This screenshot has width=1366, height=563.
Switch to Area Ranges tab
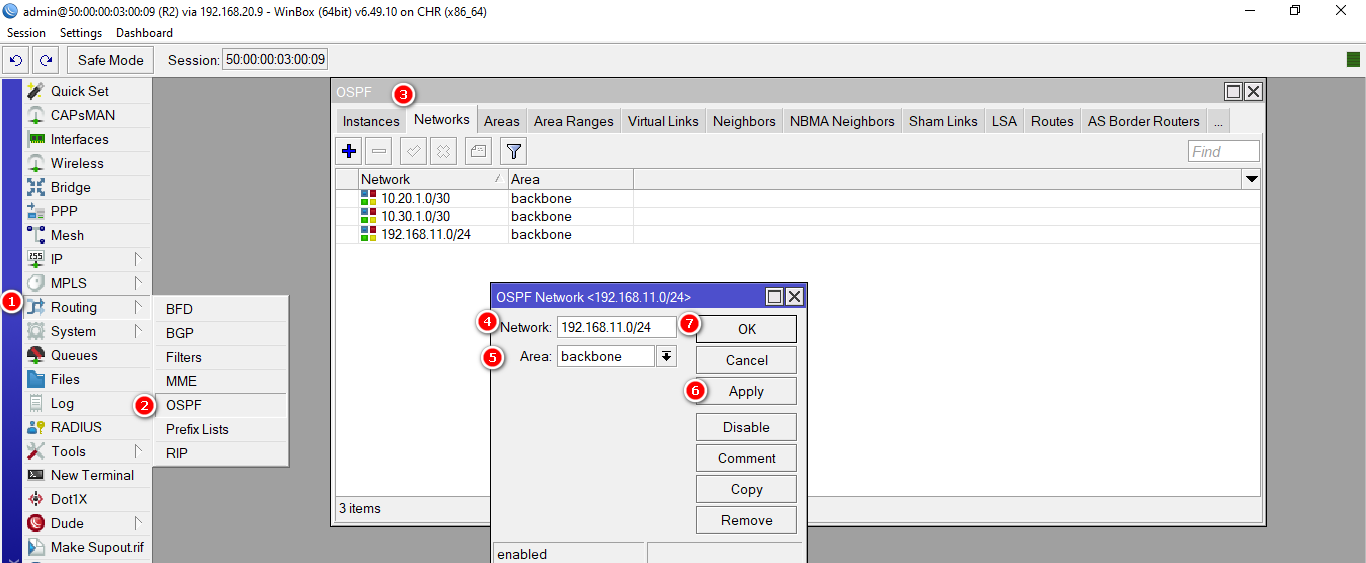point(573,121)
